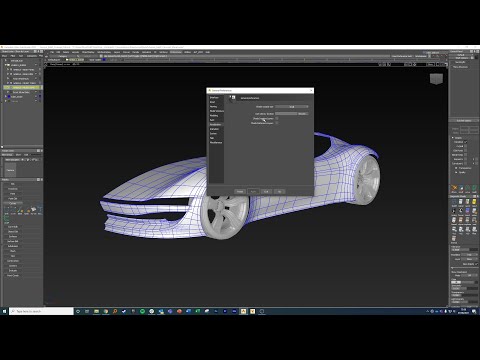
Task: Uncheck the ticked checkbox in Control Panel Display section
Action: (x=465, y=142)
